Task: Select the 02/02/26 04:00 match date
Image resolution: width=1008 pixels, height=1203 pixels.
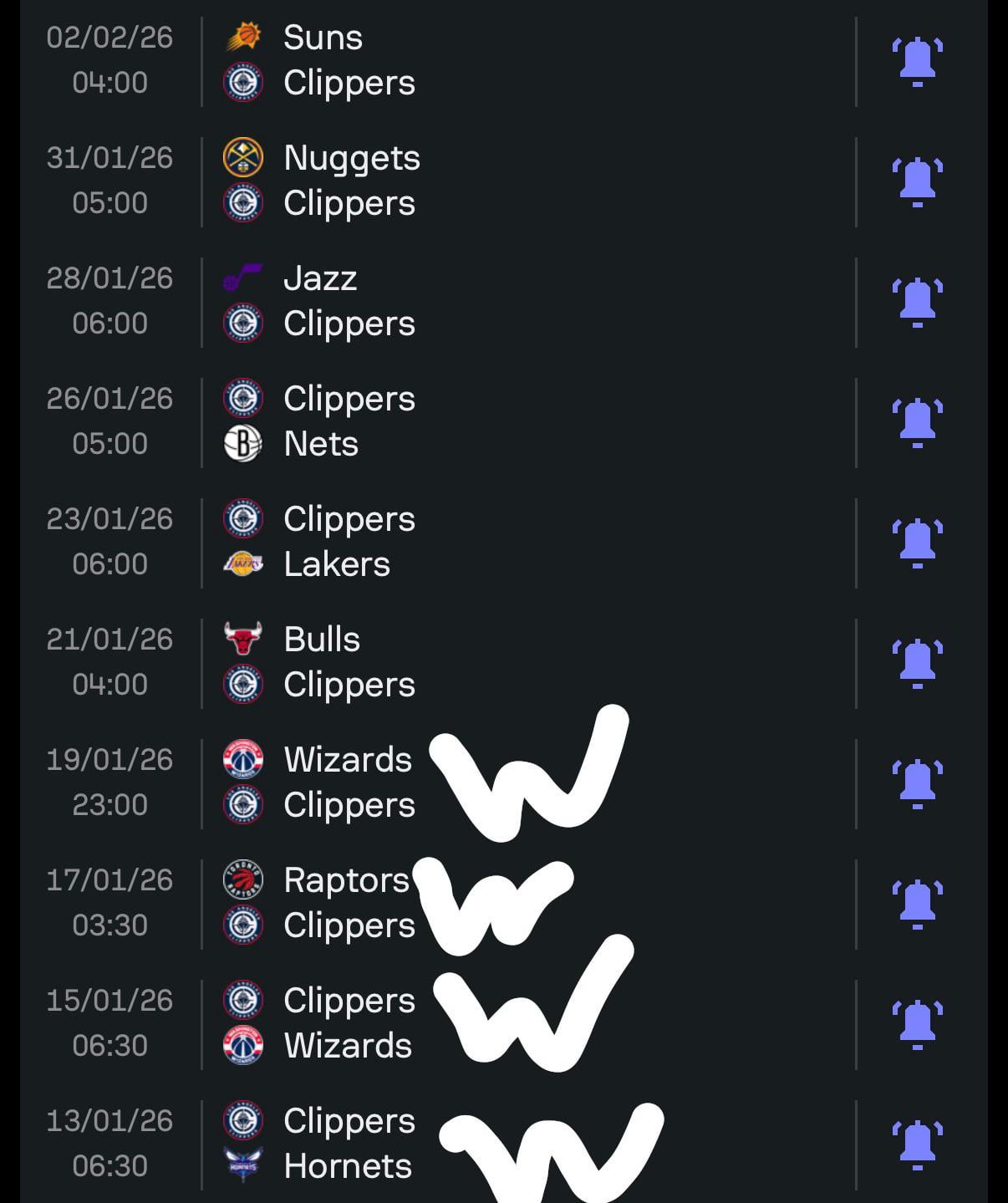Action: [109, 60]
